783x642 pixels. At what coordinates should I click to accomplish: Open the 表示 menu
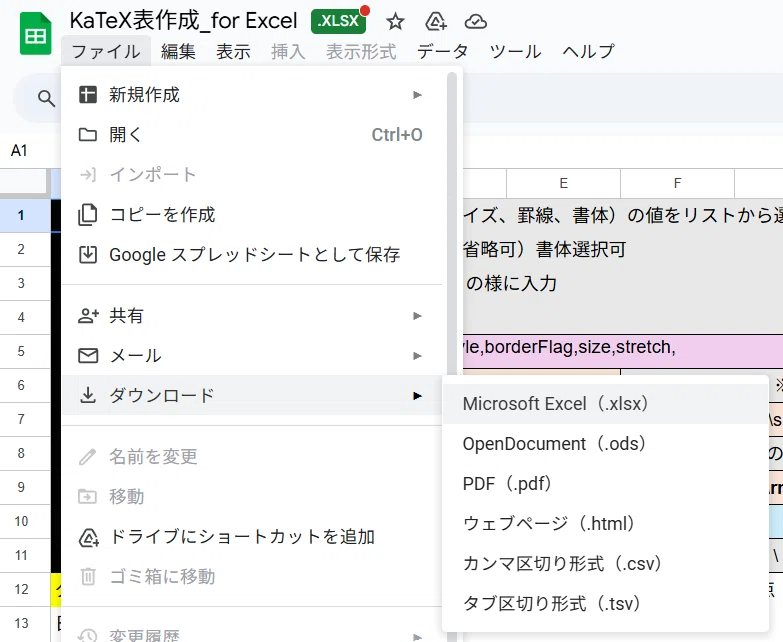[233, 51]
